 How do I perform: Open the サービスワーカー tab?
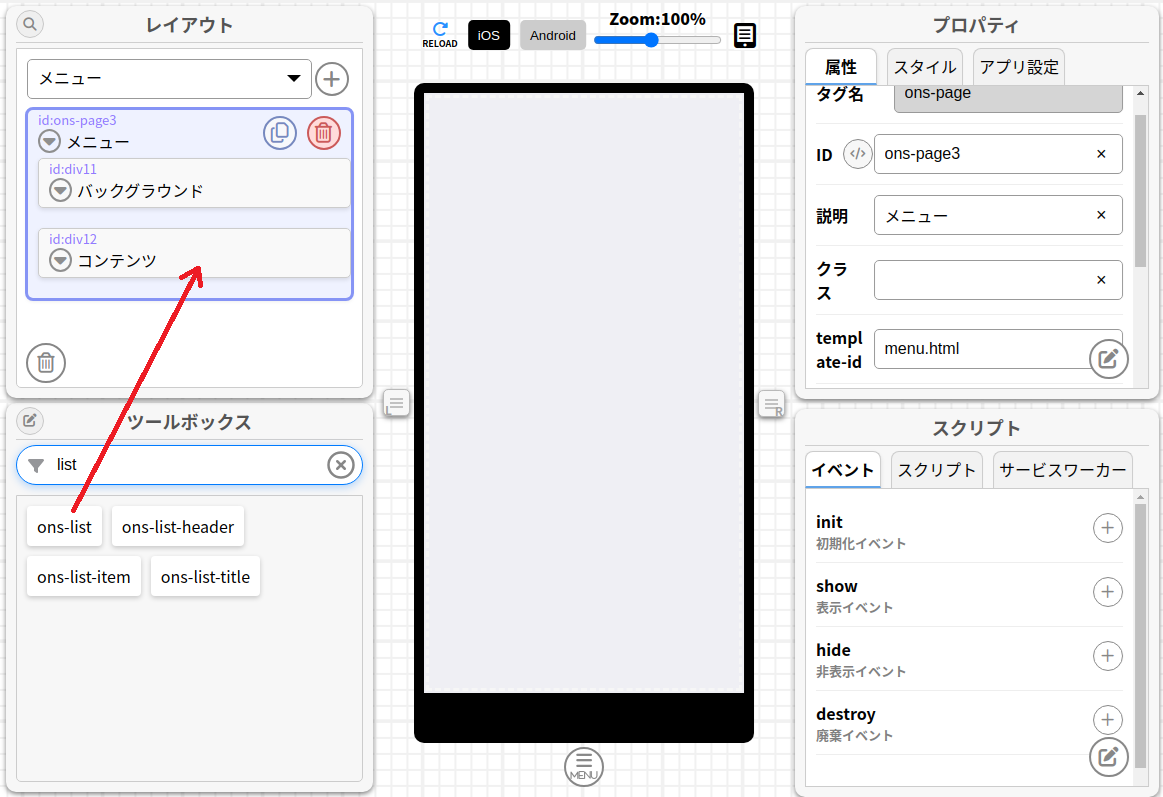(1062, 469)
